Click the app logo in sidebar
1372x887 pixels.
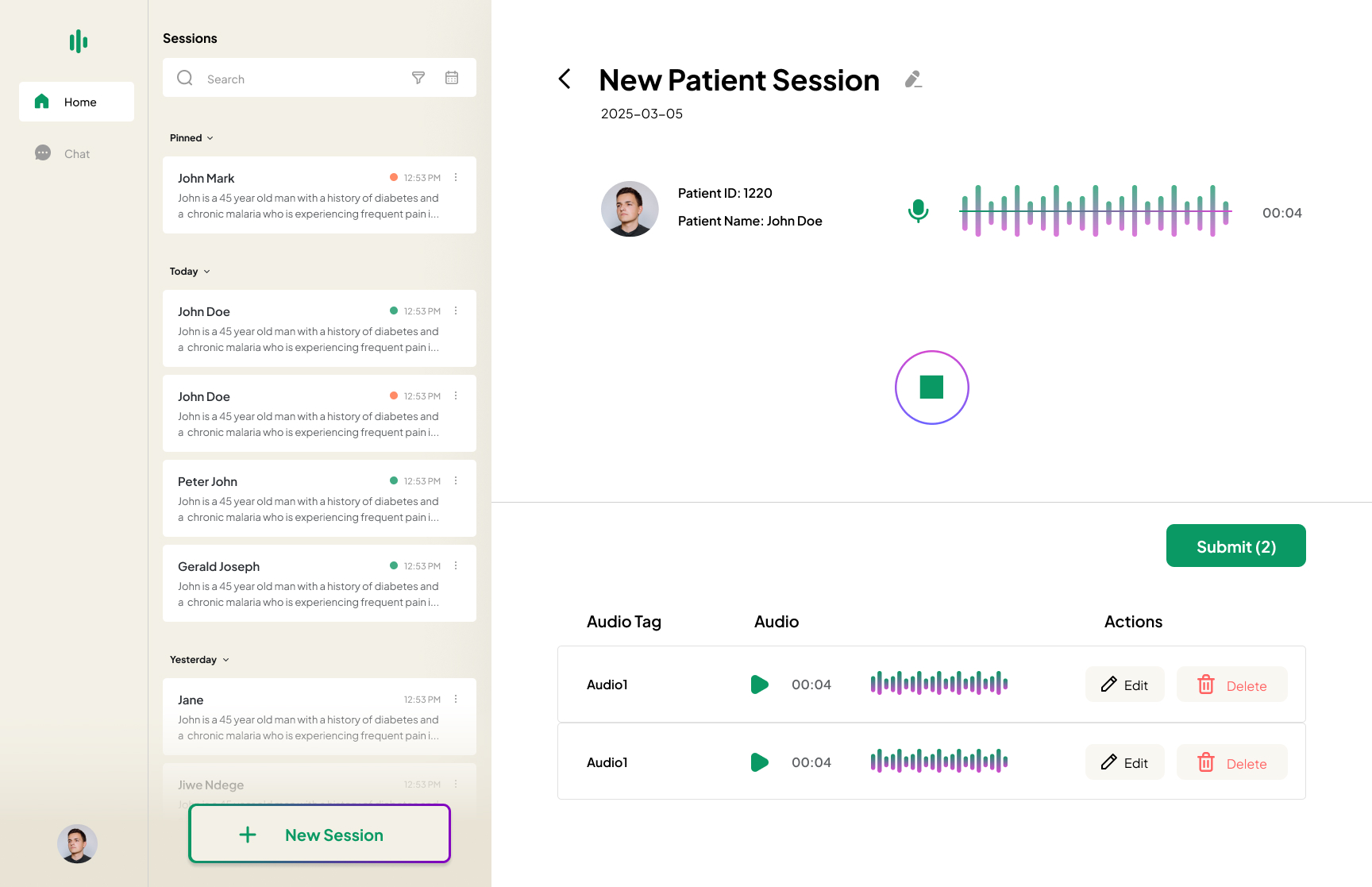tap(78, 41)
